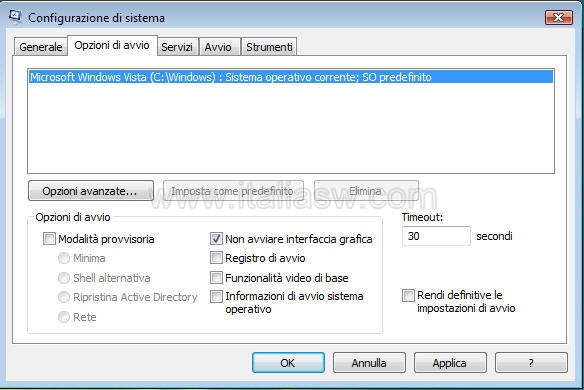Toggle Informazioni di avvio sistema operativo

click(216, 297)
